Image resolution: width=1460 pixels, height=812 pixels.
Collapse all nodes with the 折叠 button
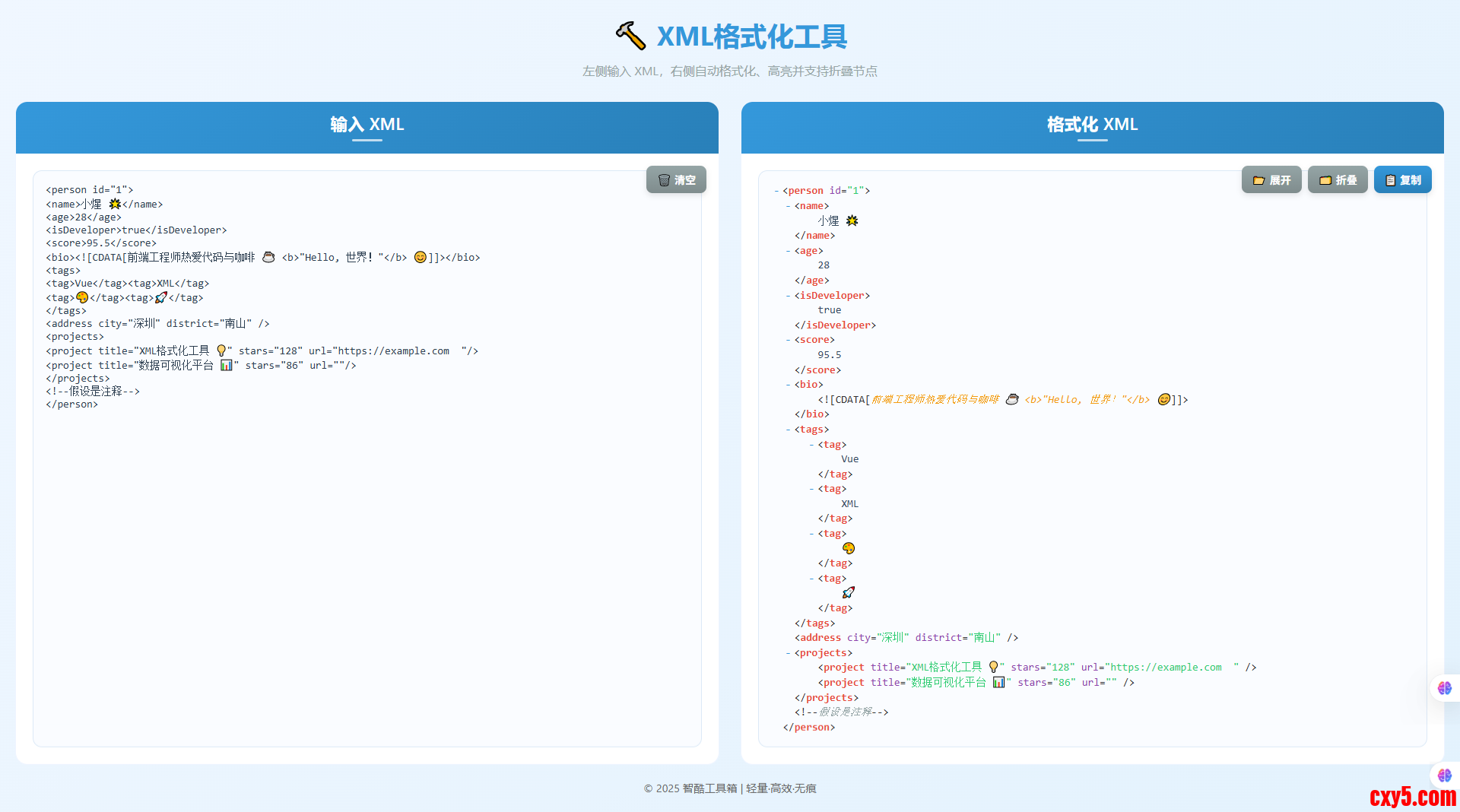(x=1338, y=180)
